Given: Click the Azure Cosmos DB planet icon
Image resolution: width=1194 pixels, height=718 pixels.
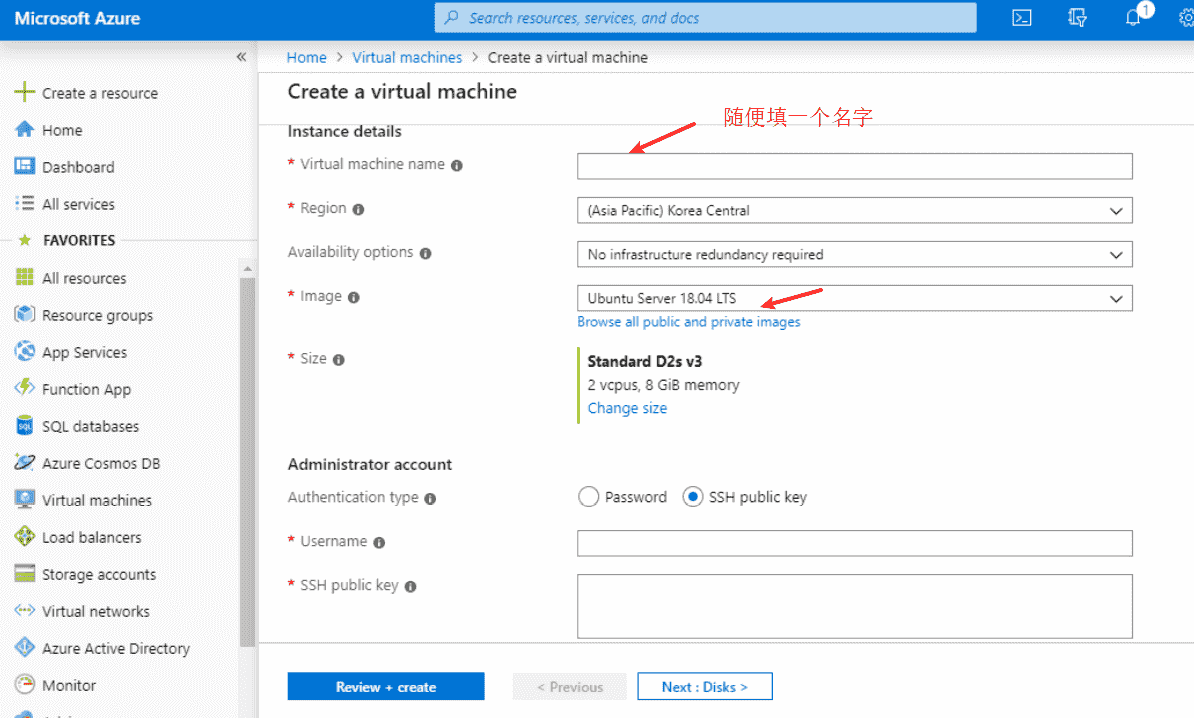Looking at the screenshot, I should pyautogui.click(x=24, y=462).
